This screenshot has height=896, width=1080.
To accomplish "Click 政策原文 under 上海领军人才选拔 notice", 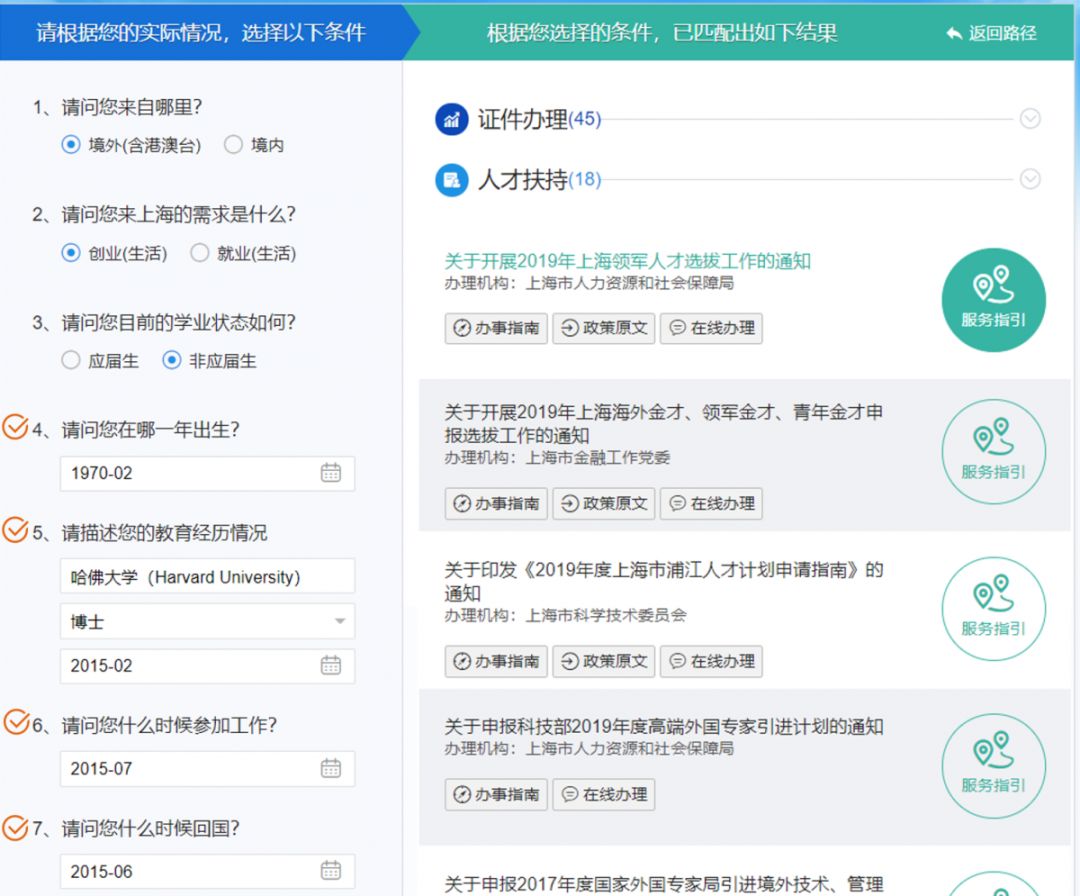I will [603, 328].
